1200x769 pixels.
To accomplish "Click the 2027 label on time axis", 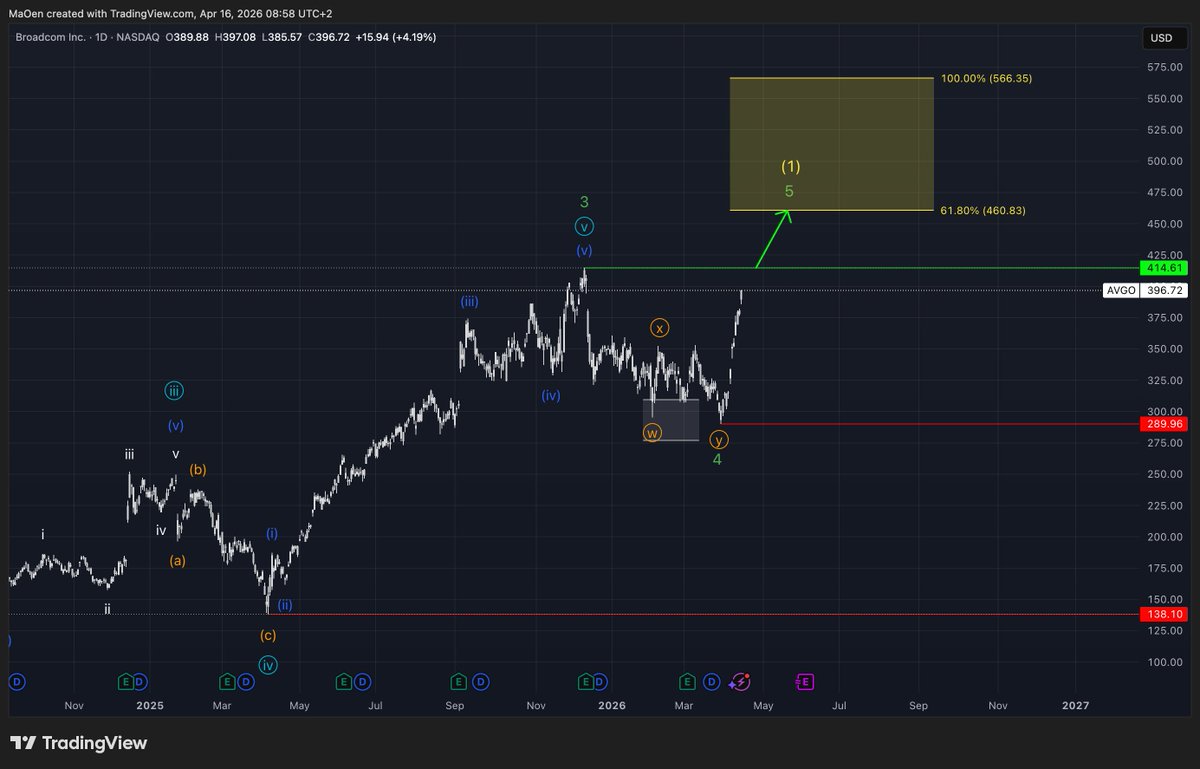I will click(x=1075, y=705).
